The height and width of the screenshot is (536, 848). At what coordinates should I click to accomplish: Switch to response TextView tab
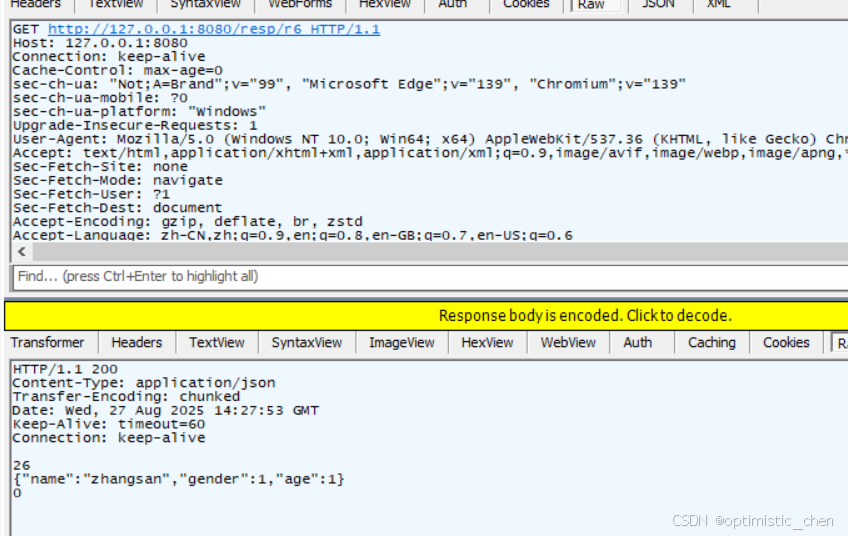[217, 343]
